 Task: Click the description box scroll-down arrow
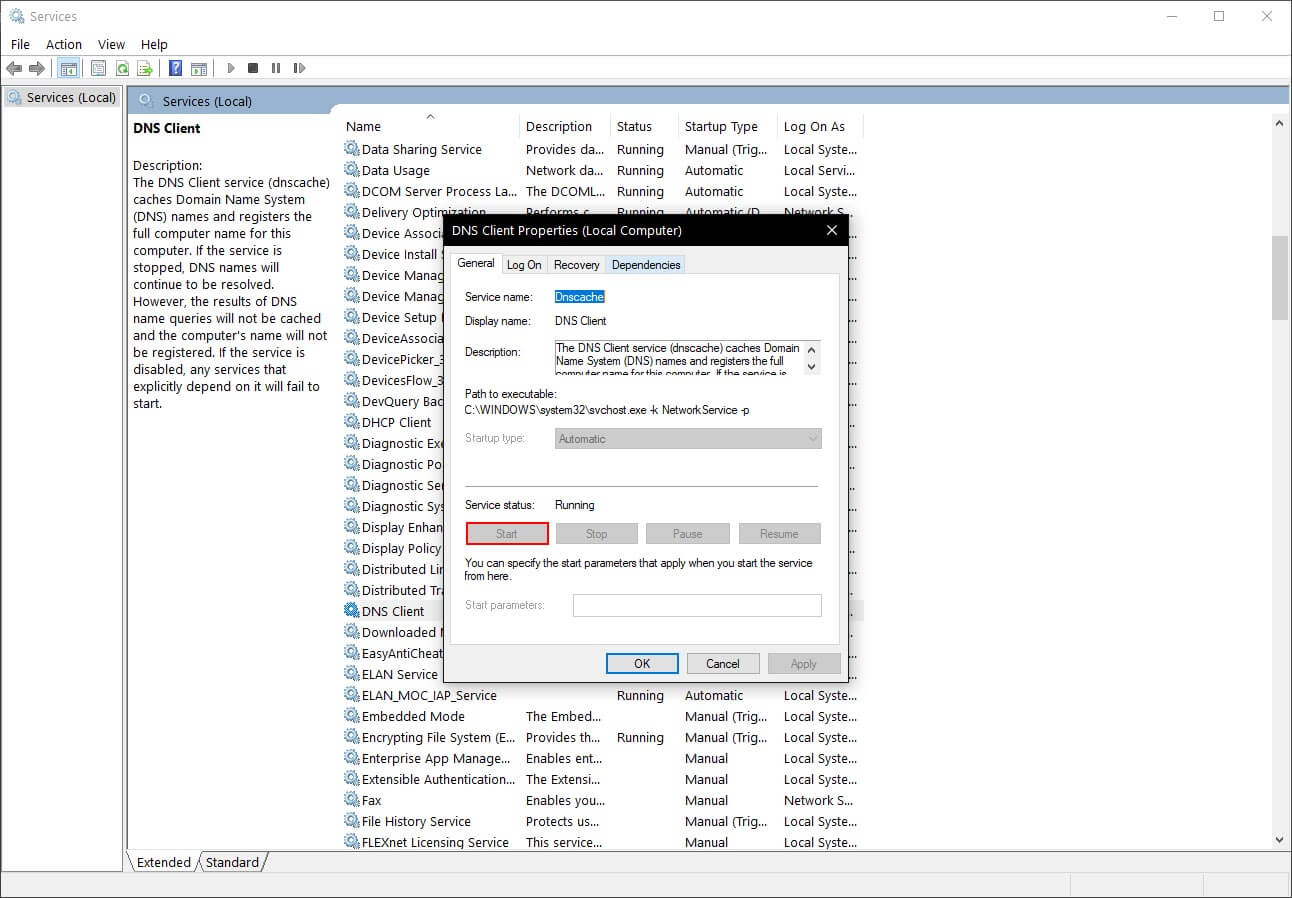[812, 367]
